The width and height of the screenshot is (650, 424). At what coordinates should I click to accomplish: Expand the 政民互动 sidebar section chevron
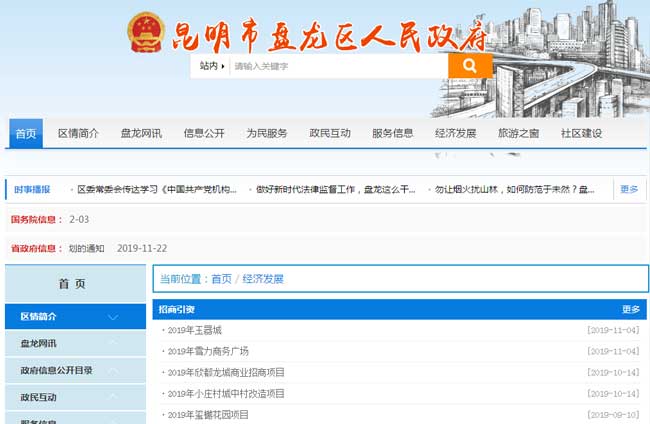click(112, 397)
